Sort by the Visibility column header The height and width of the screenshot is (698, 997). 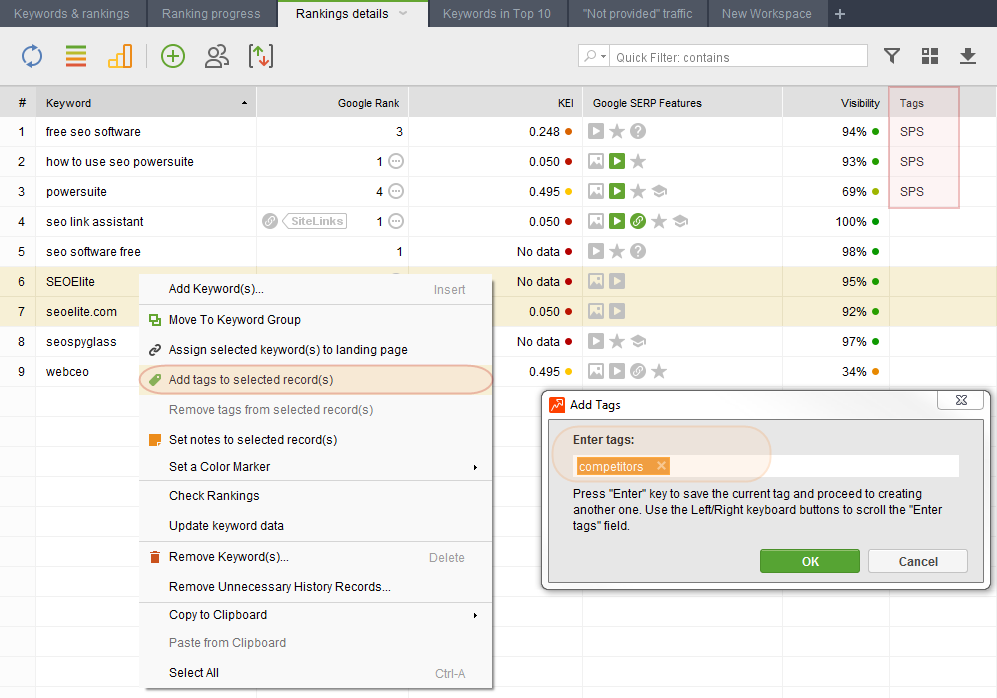(835, 103)
